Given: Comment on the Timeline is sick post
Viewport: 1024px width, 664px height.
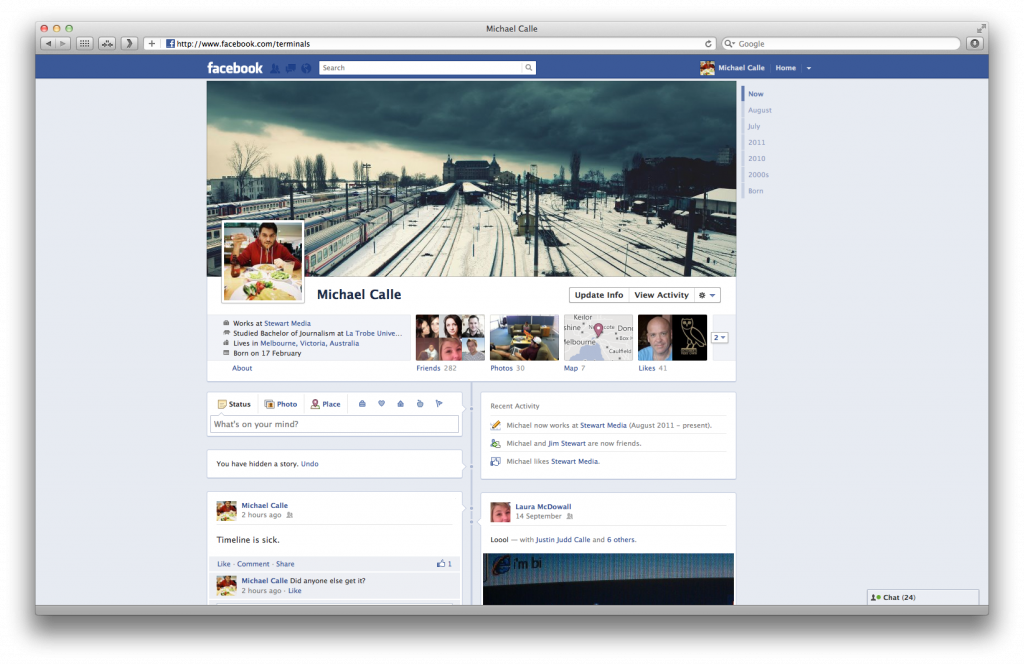Looking at the screenshot, I should (253, 564).
